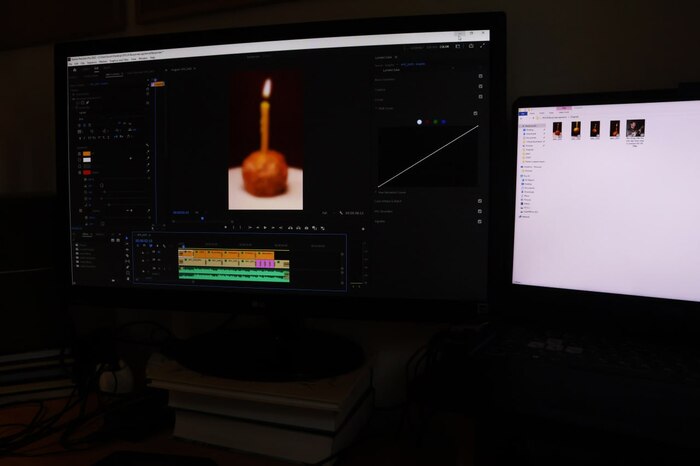The width and height of the screenshot is (700, 466).
Task: Click Step Back one frame button
Action: [258, 228]
